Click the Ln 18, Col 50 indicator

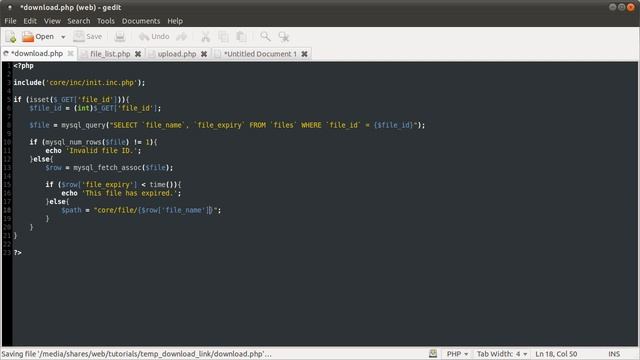click(x=556, y=354)
